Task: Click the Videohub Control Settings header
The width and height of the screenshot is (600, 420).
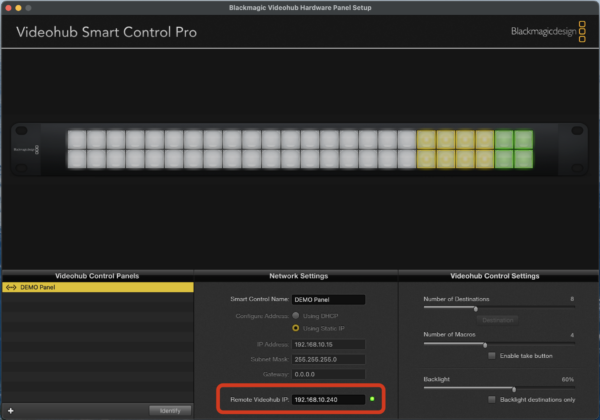Action: [x=494, y=276]
